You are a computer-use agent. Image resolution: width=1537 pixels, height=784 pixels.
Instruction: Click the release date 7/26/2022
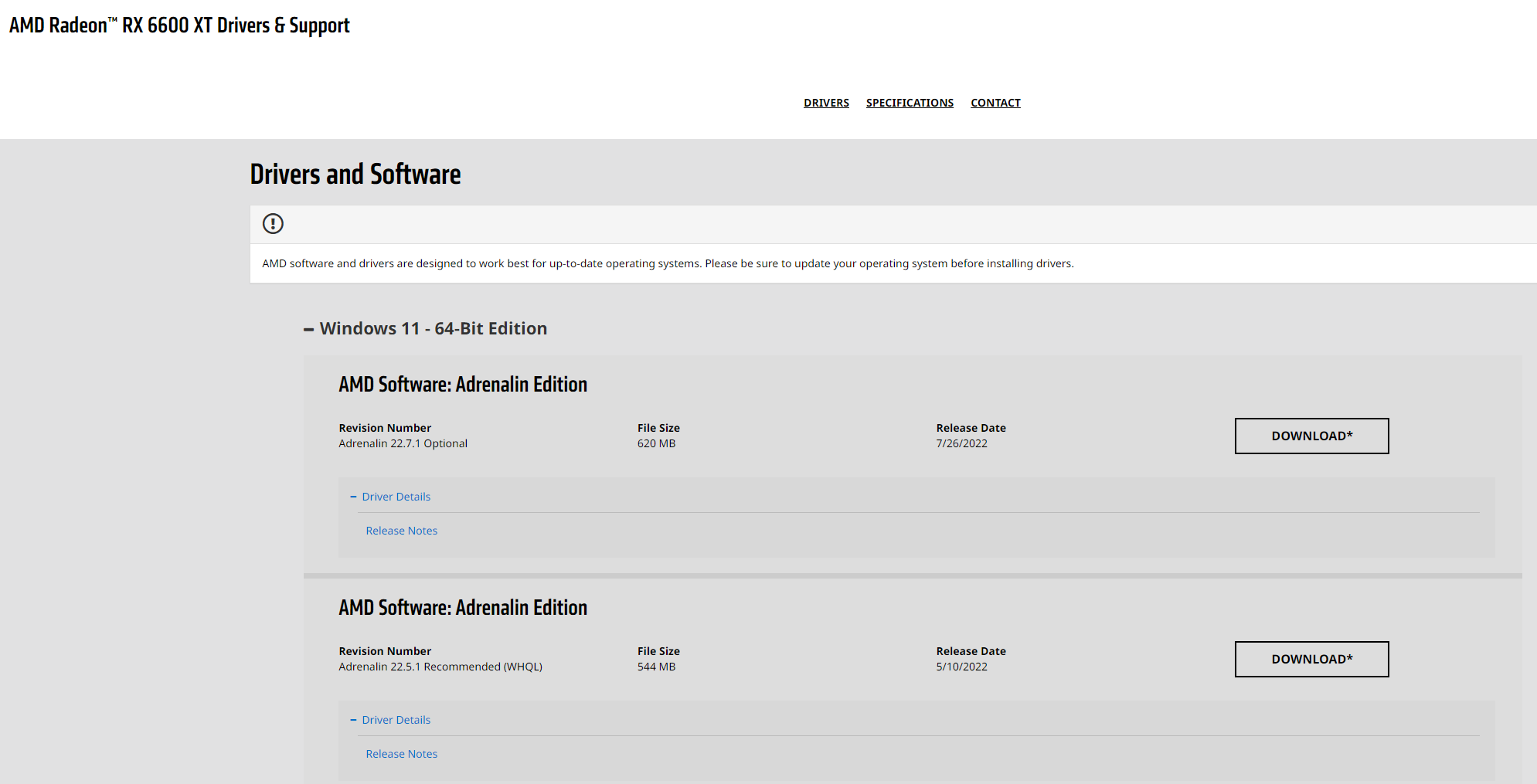pos(962,443)
